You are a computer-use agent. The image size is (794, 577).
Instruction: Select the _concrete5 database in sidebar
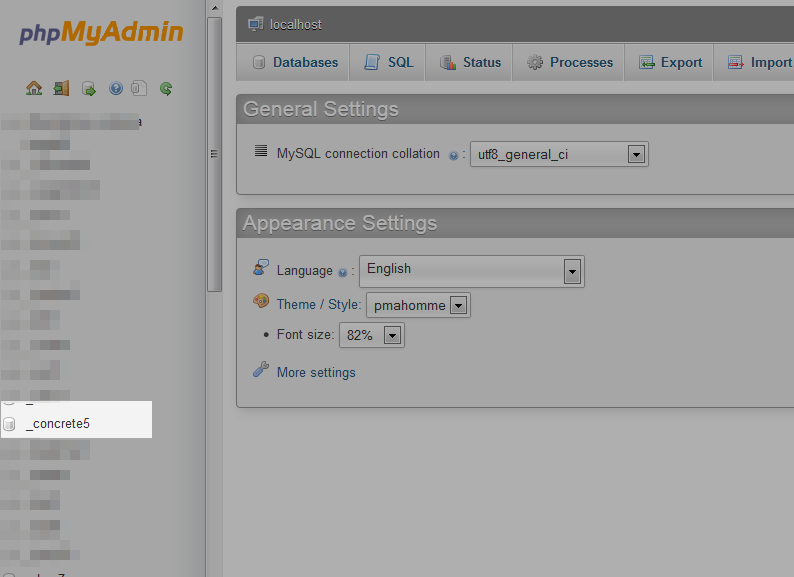pyautogui.click(x=58, y=424)
